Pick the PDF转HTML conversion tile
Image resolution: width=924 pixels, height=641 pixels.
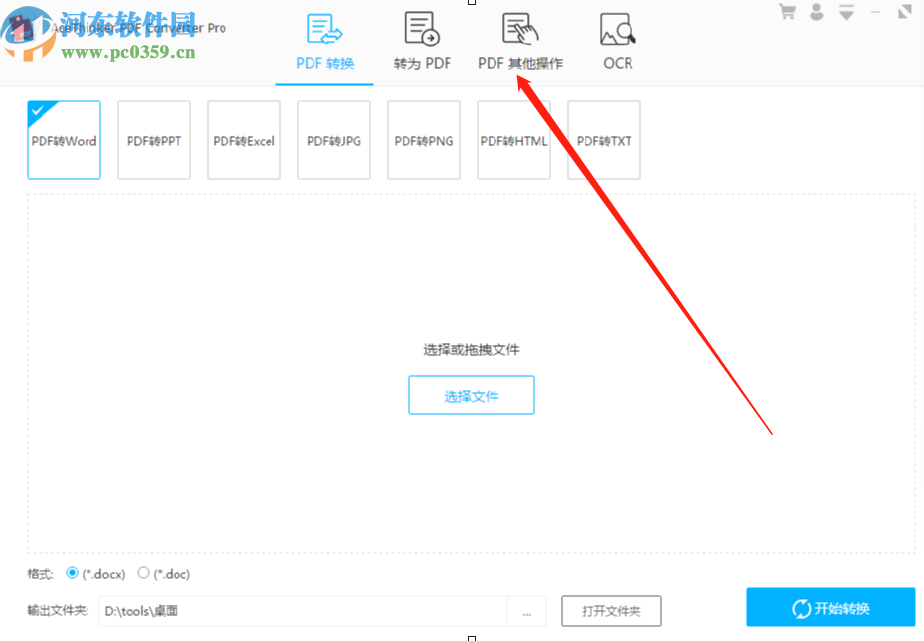click(x=514, y=140)
